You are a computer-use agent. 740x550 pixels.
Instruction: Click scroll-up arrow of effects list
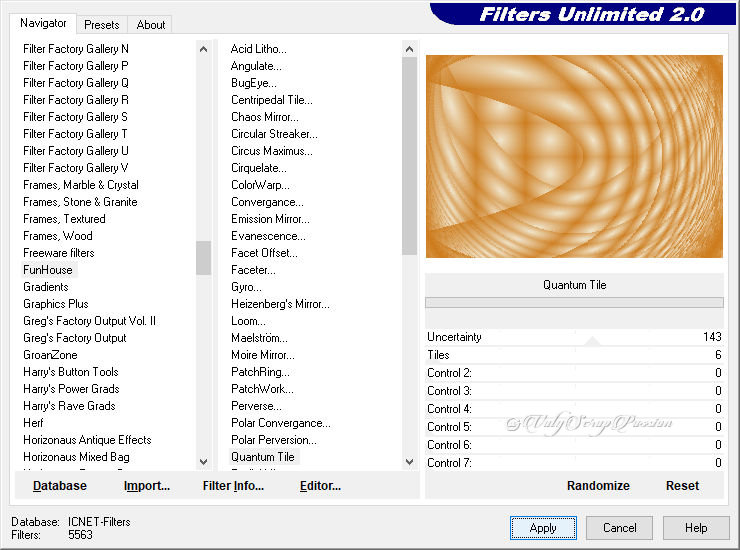(x=409, y=49)
